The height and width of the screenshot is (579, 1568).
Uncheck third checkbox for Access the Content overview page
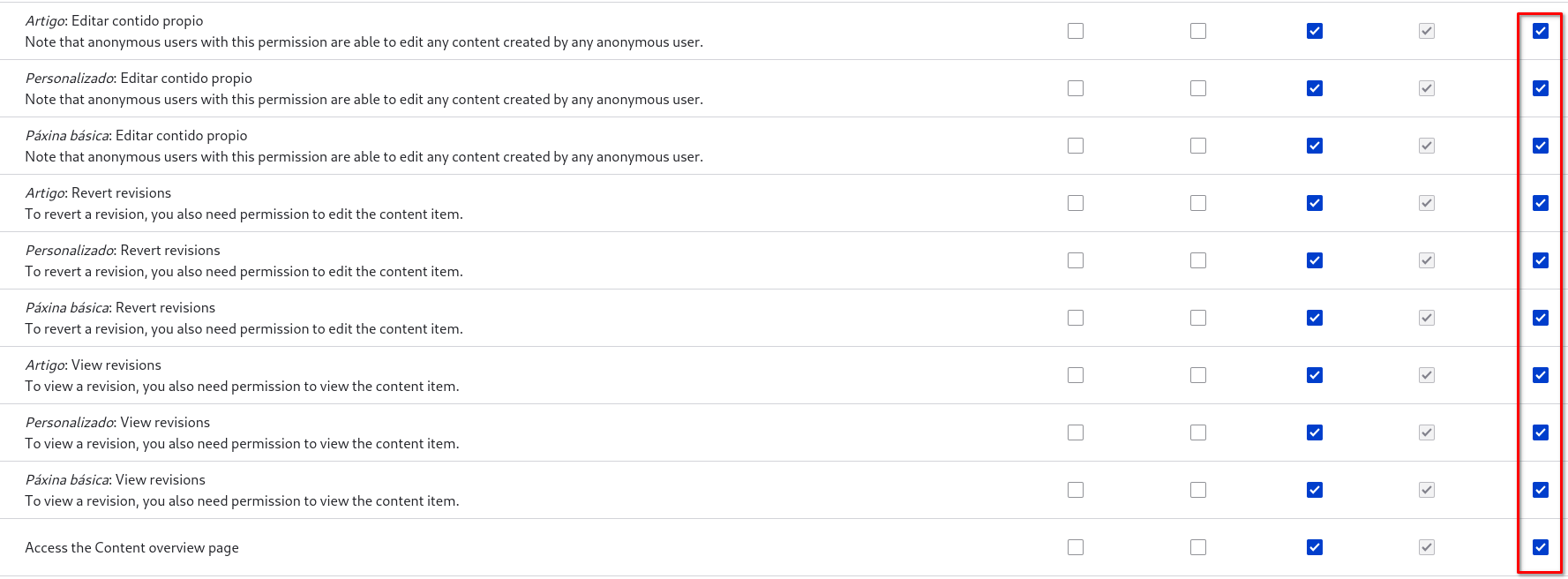click(1315, 547)
